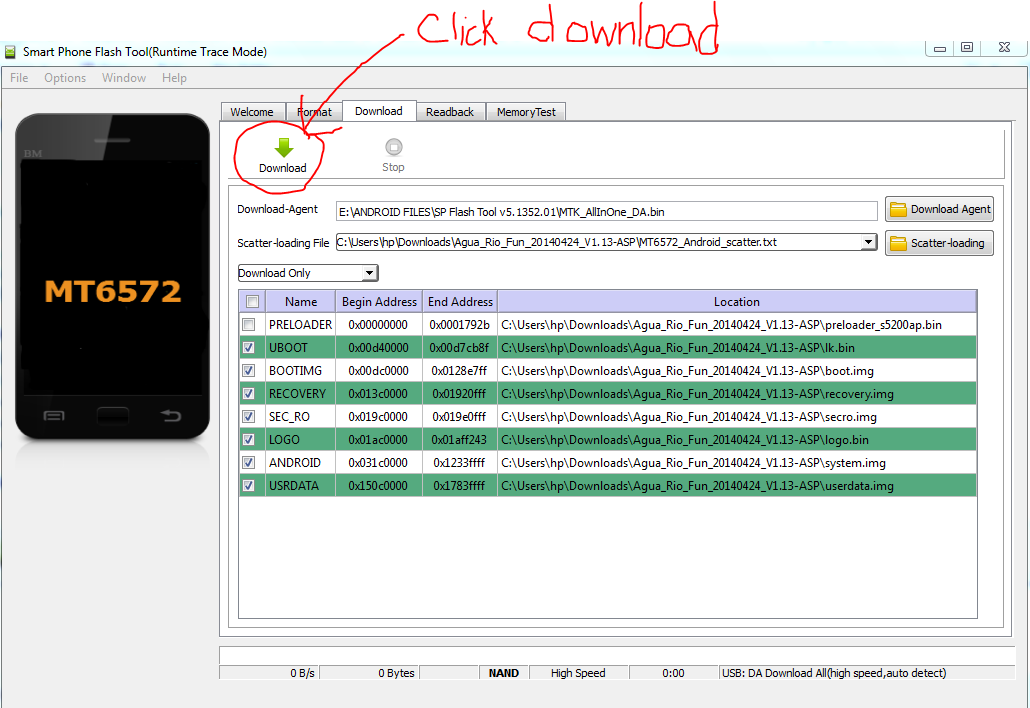This screenshot has width=1030, height=708.
Task: Open the Window menu
Action: click(123, 77)
